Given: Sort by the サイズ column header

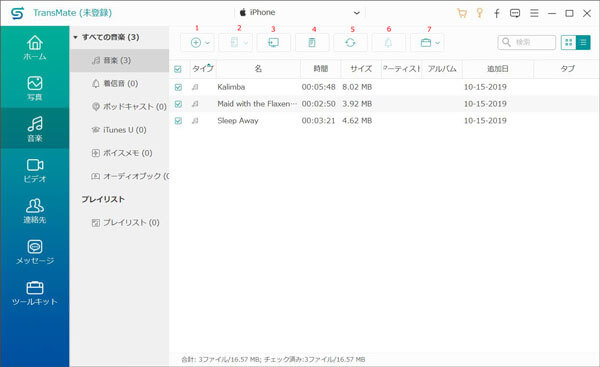Looking at the screenshot, I should coord(361,69).
